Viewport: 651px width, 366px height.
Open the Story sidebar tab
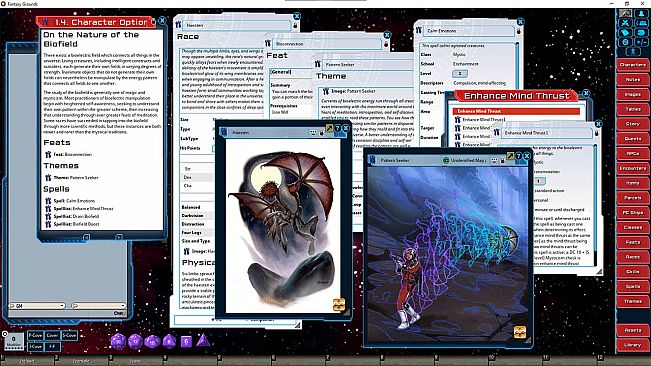tap(633, 124)
